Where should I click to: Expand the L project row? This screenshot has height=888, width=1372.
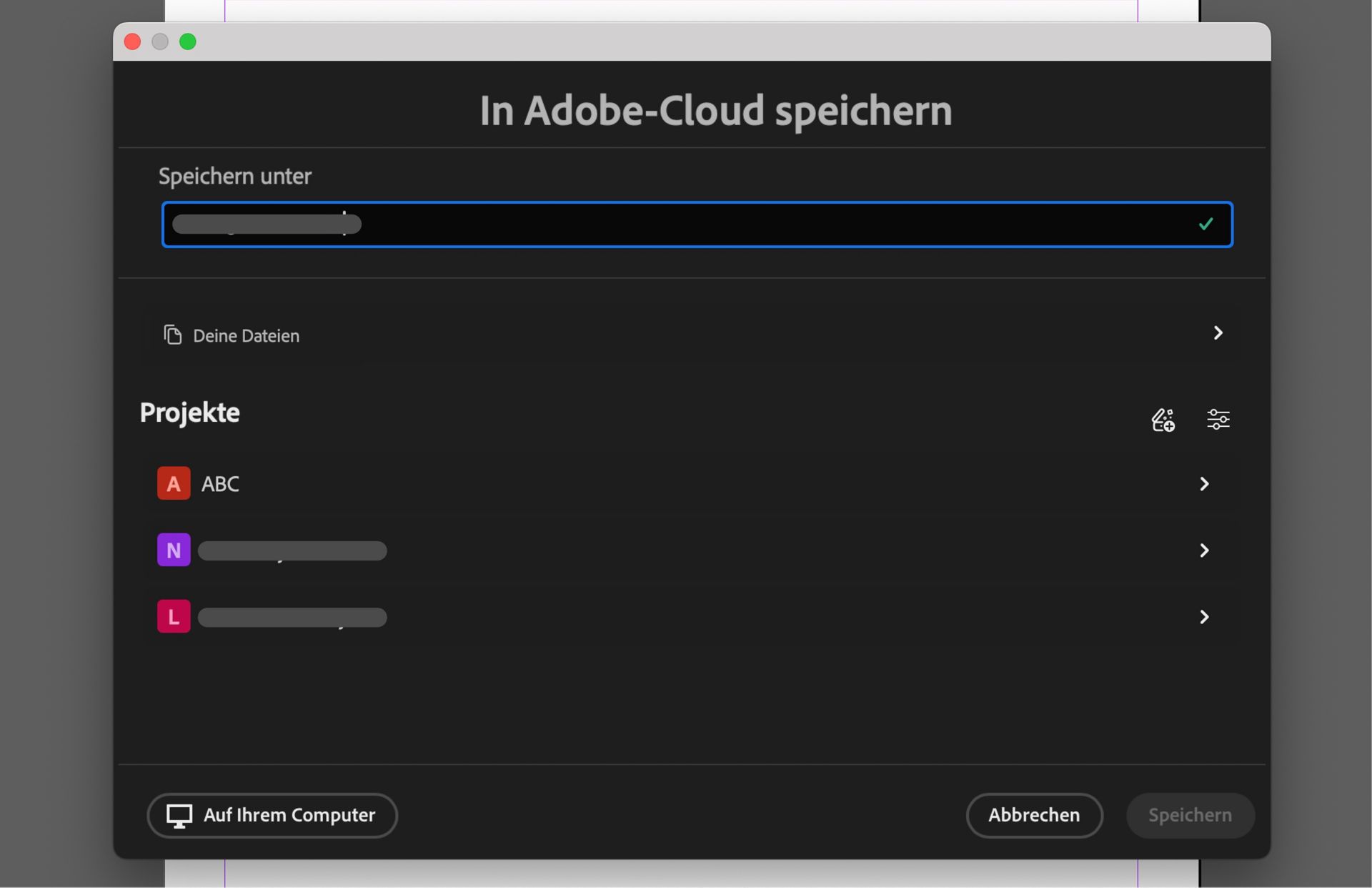click(1205, 616)
